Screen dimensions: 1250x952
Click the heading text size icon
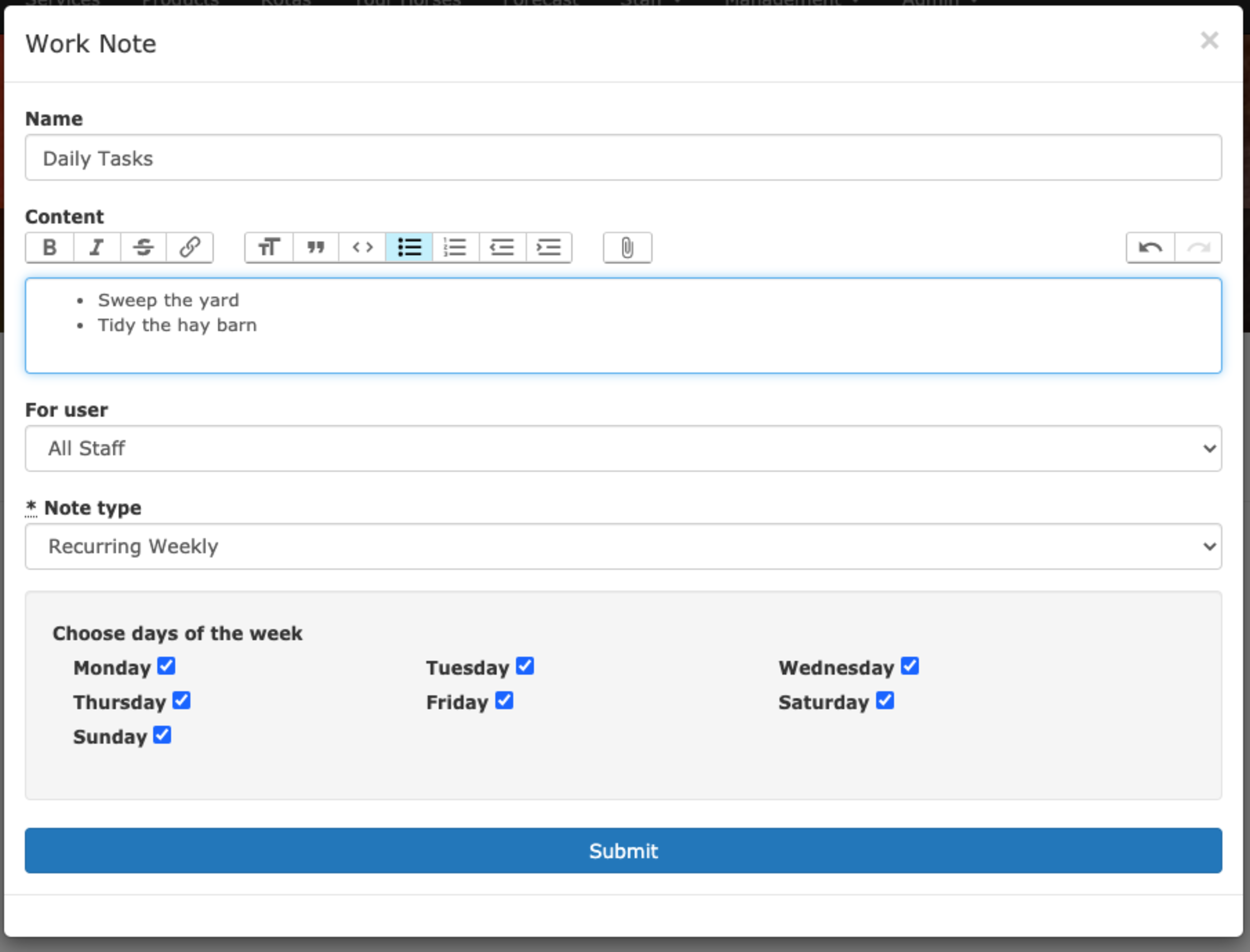pyautogui.click(x=269, y=247)
